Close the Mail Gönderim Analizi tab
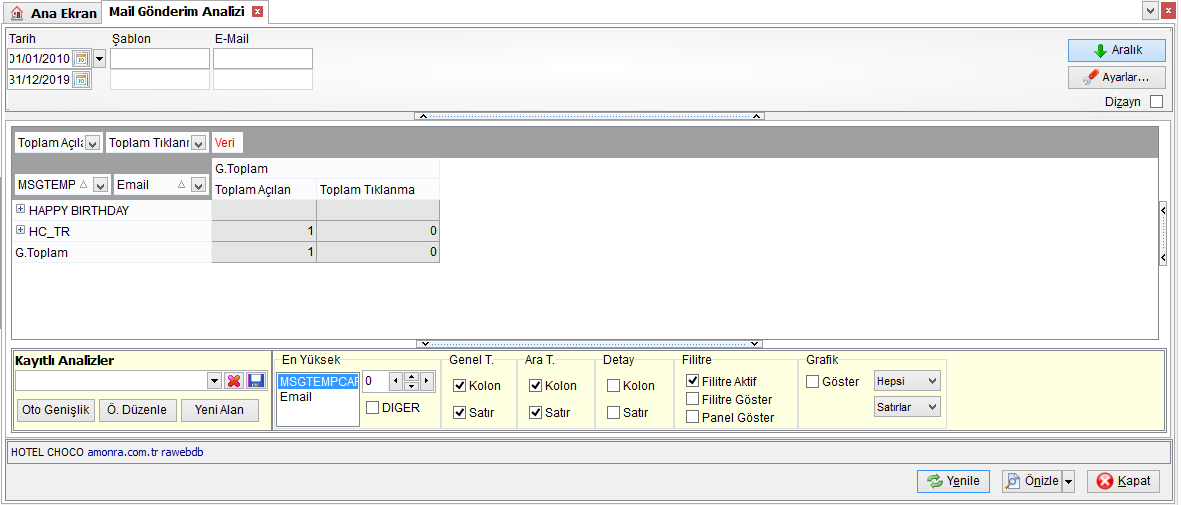The width and height of the screenshot is (1181, 505). coord(258,11)
